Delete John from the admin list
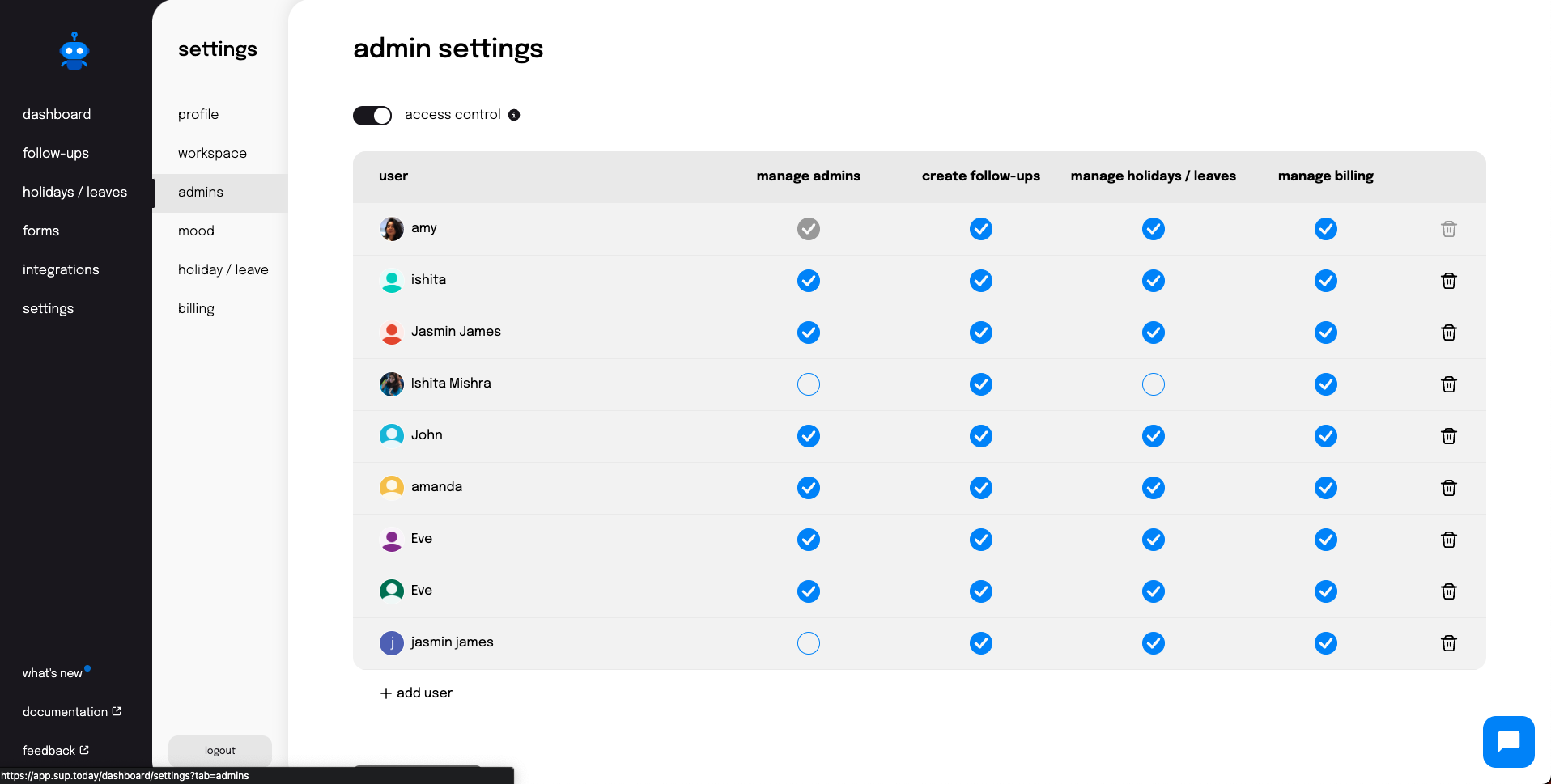This screenshot has height=784, width=1551. click(1449, 436)
